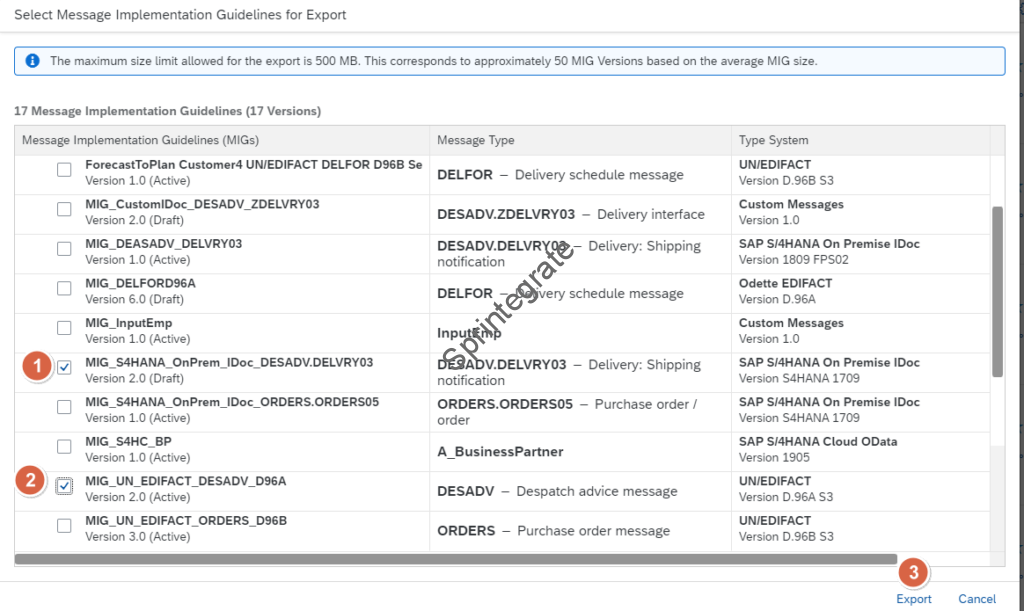Select MIG_CustomIDoc_DESADV_ZDELVRY03 checkbox
This screenshot has height=611, width=1024.
pyautogui.click(x=64, y=210)
